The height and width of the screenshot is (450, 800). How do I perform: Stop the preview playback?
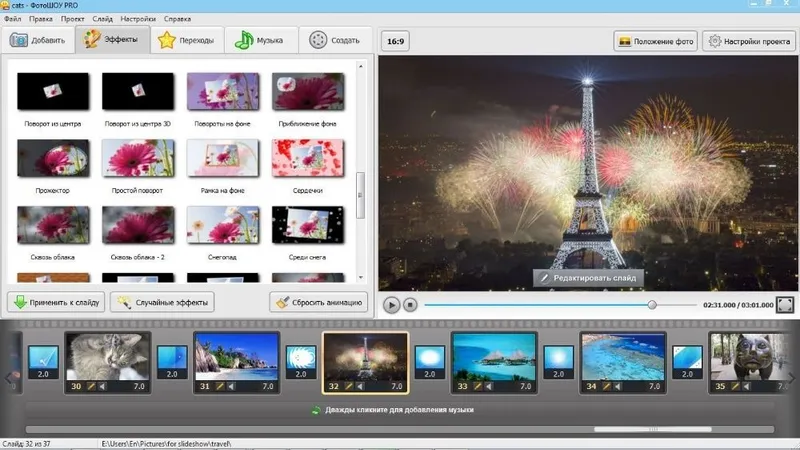(410, 305)
